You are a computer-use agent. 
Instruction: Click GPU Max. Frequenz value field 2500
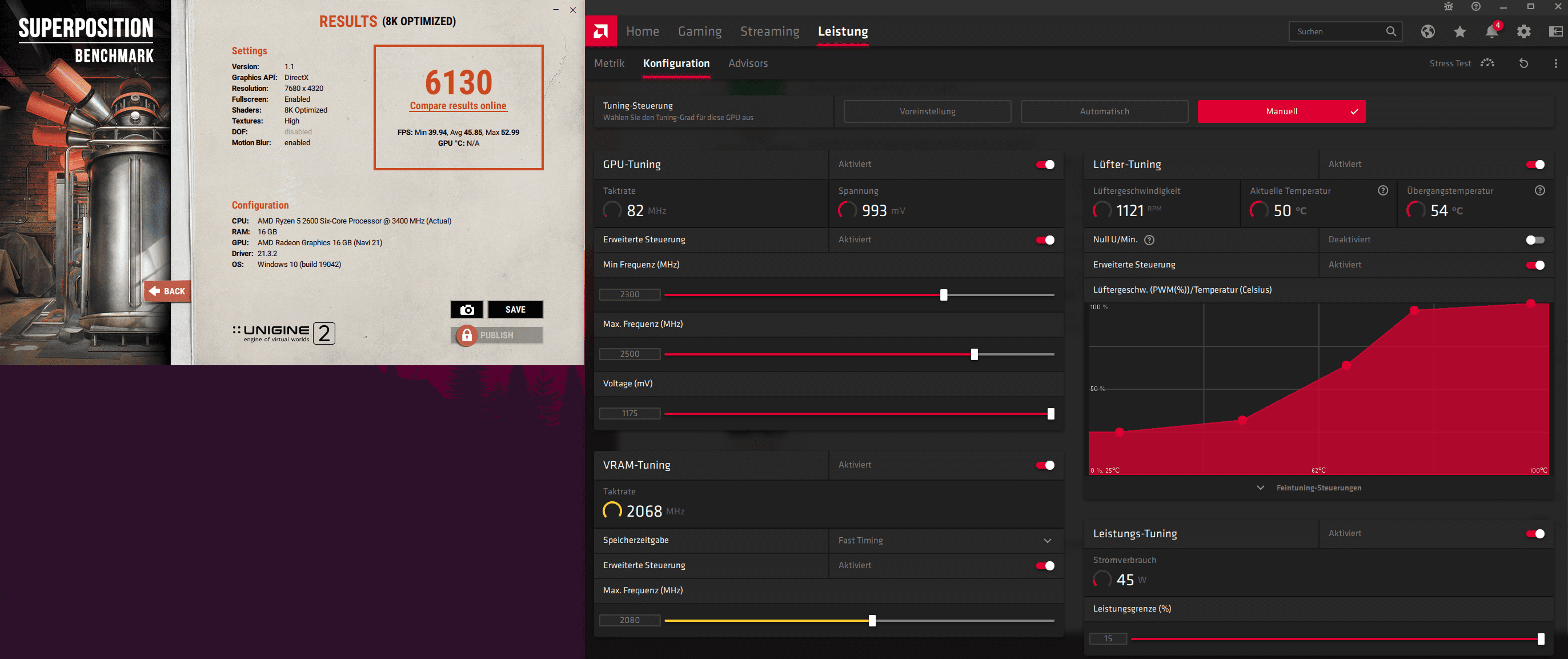click(629, 354)
